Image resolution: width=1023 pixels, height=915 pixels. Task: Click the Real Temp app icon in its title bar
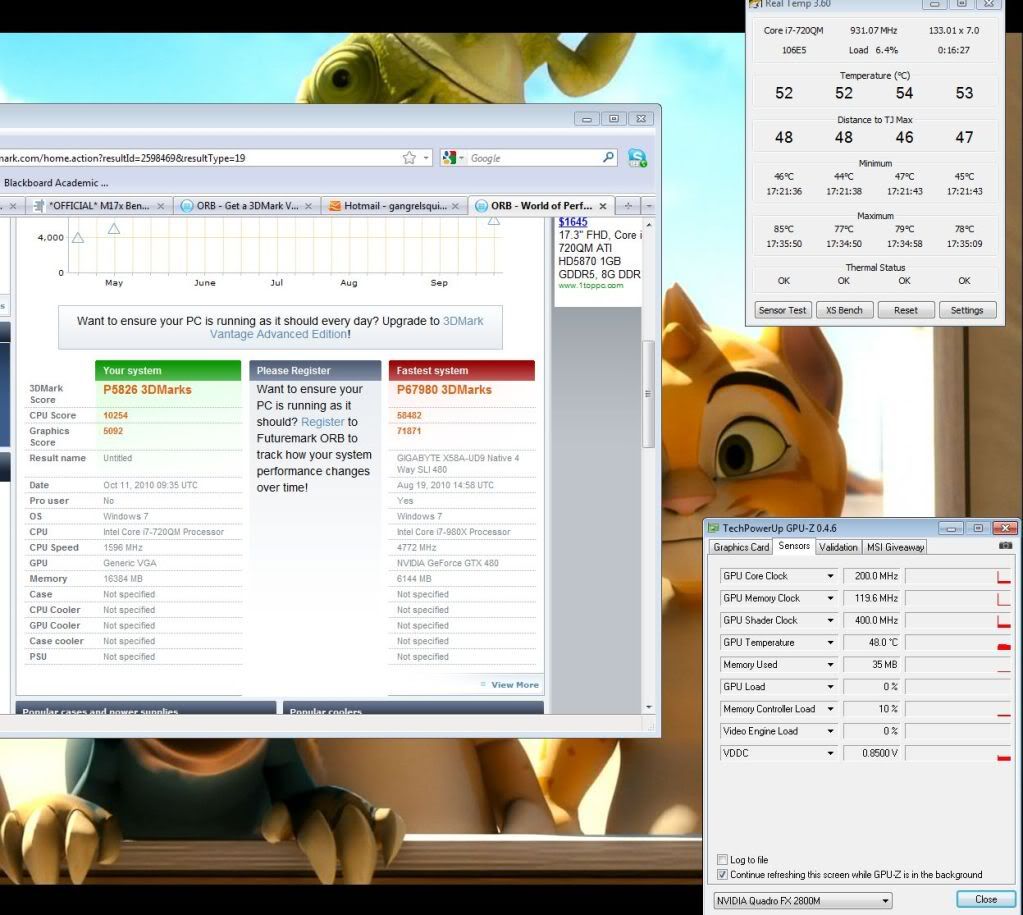click(756, 4)
